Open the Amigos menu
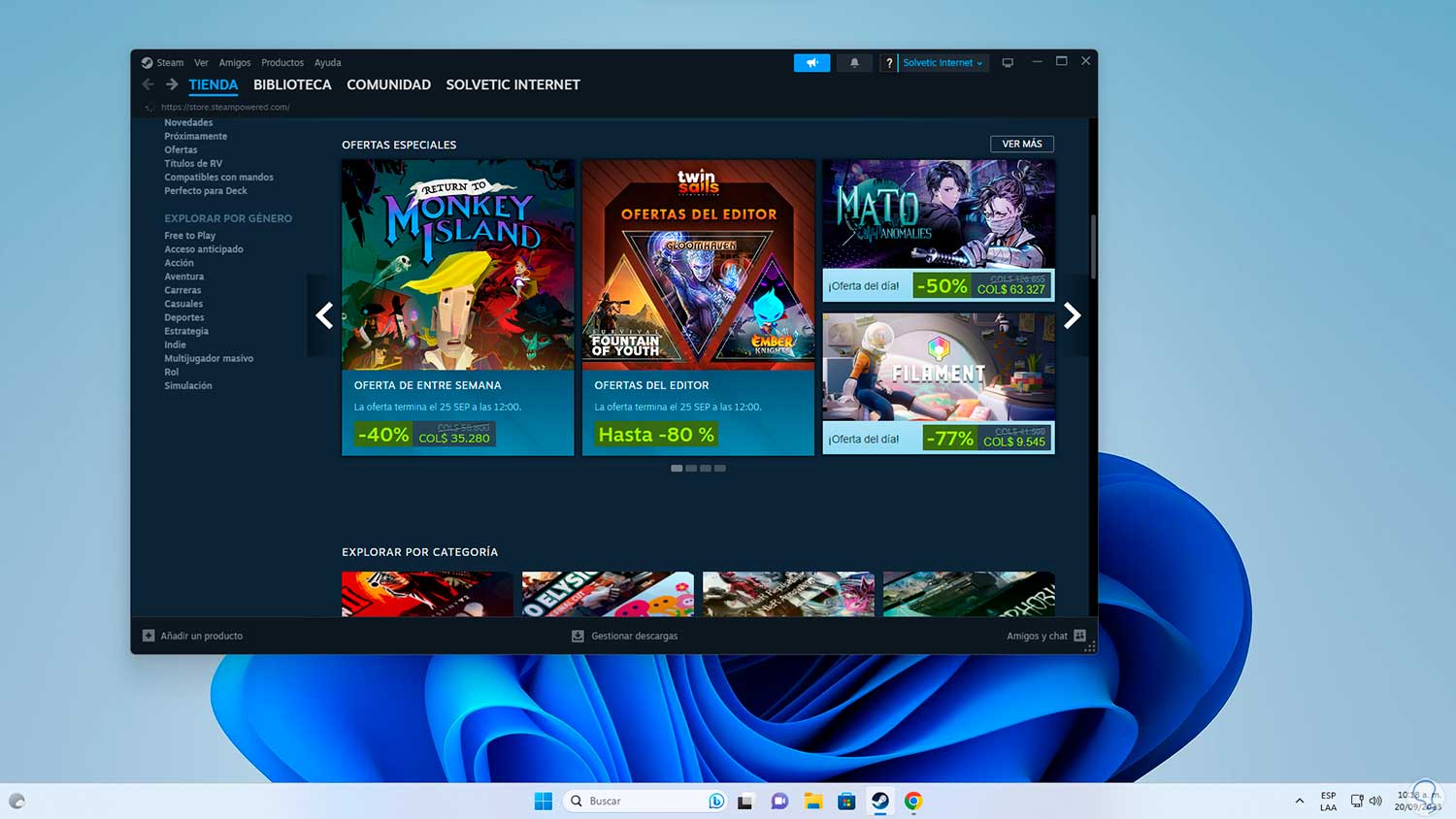 [235, 63]
